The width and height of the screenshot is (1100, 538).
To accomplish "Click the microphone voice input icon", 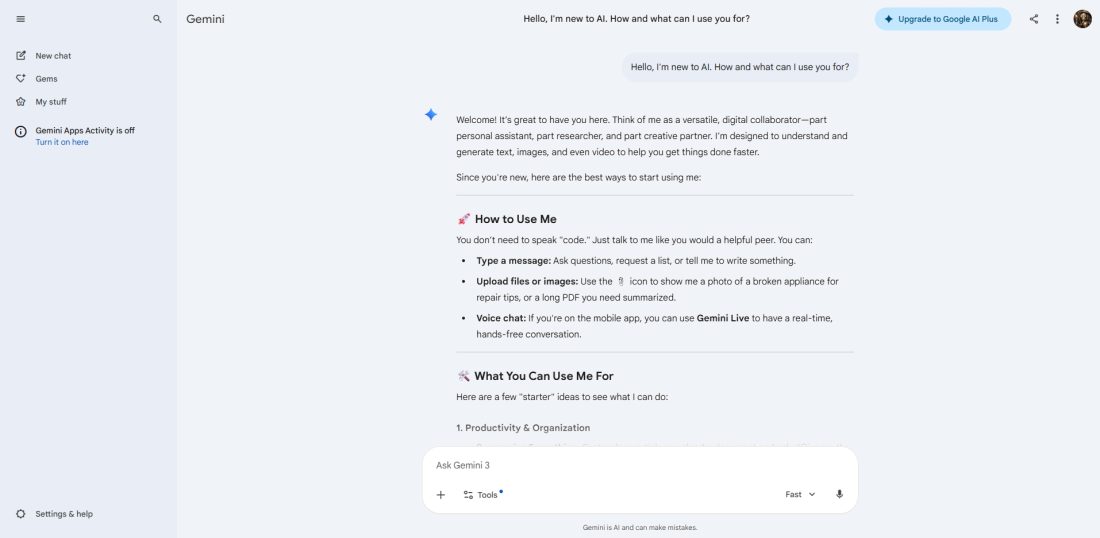I will tap(839, 494).
